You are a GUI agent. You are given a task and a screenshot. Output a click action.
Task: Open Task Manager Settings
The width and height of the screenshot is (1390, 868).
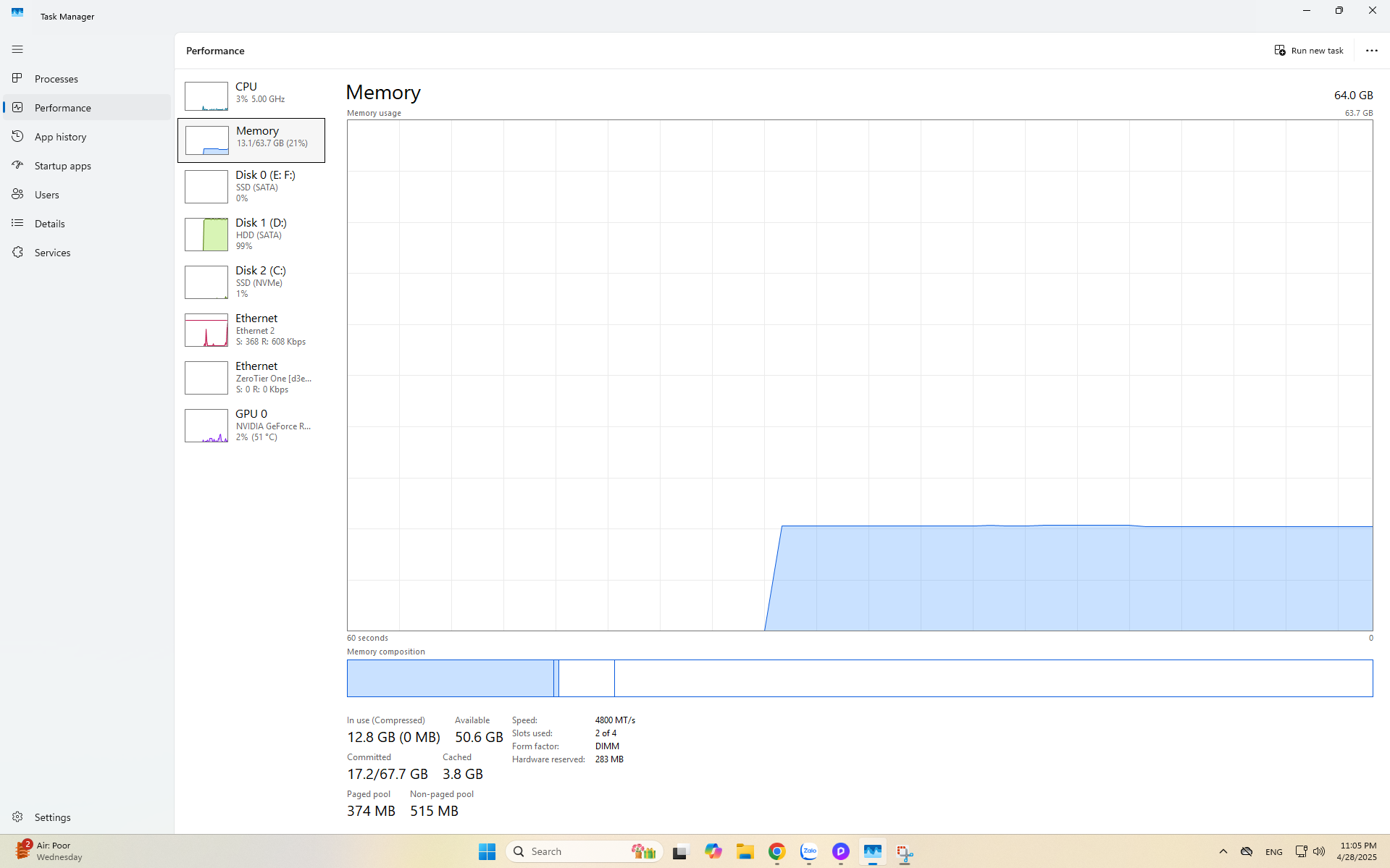click(x=87, y=817)
